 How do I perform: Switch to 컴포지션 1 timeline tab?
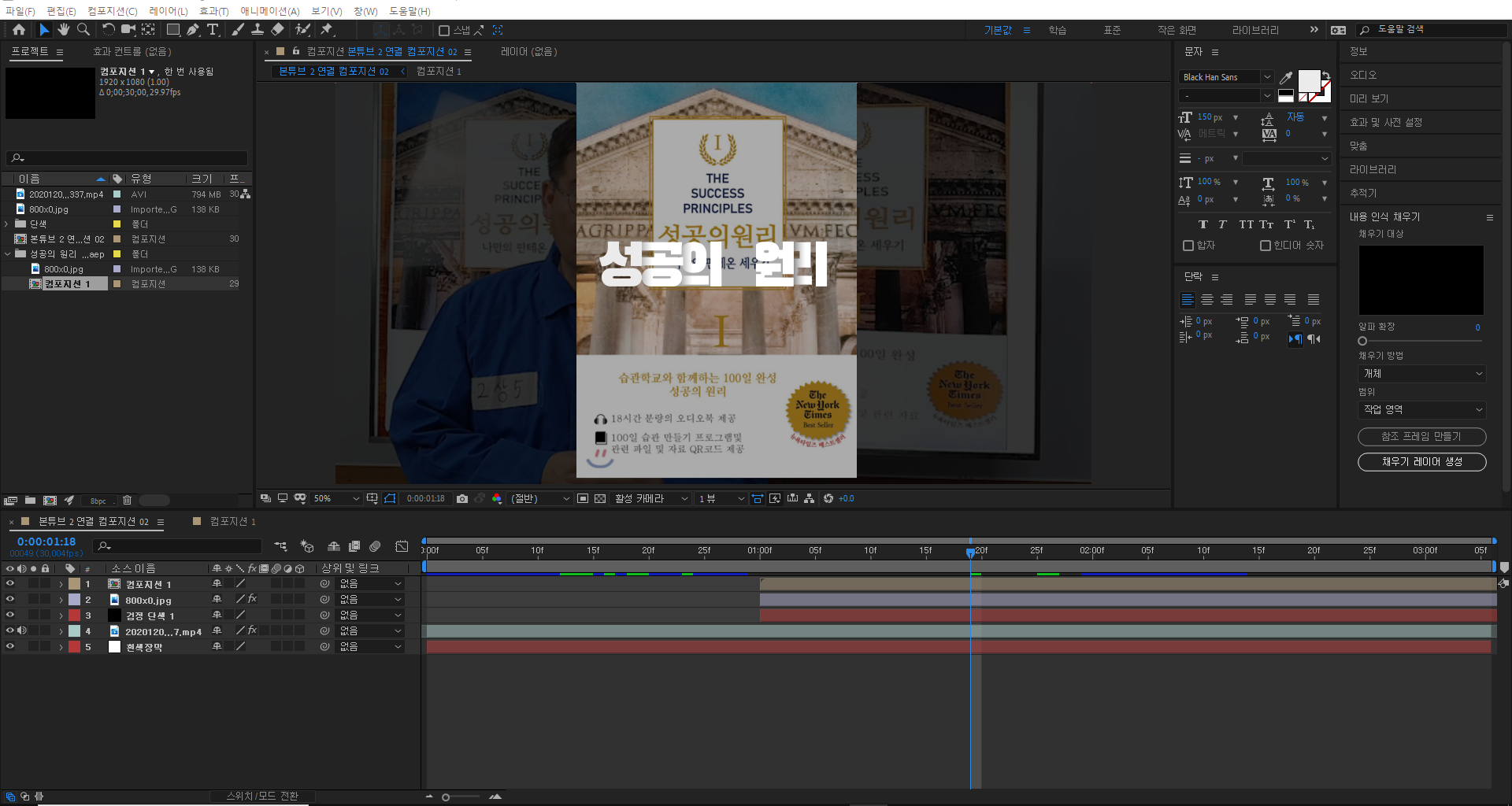click(x=232, y=522)
